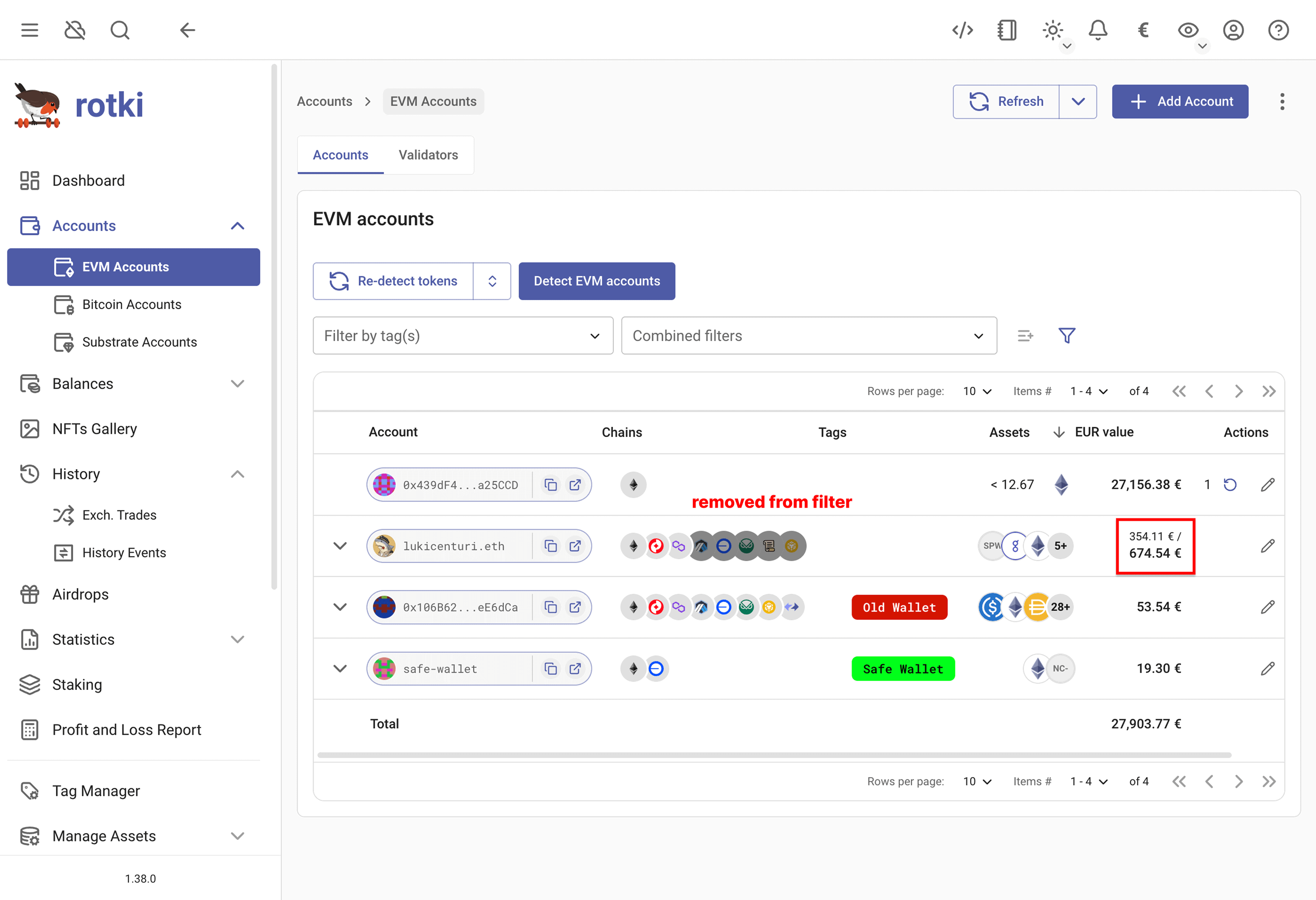This screenshot has width=1316, height=900.
Task: Copy address 0x439dF4...a25CCD
Action: tap(550, 485)
